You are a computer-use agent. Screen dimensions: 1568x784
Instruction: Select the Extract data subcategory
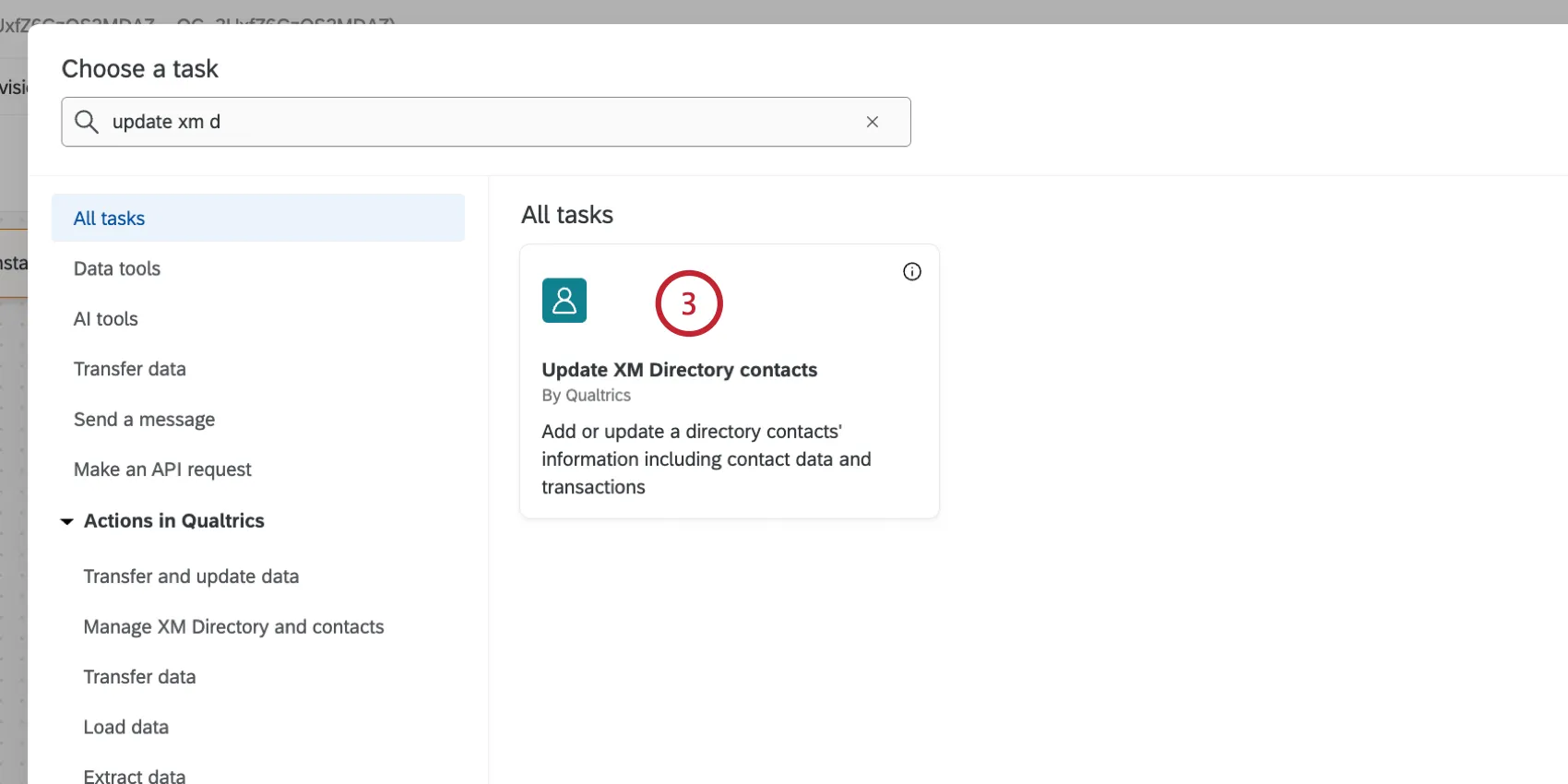(135, 776)
